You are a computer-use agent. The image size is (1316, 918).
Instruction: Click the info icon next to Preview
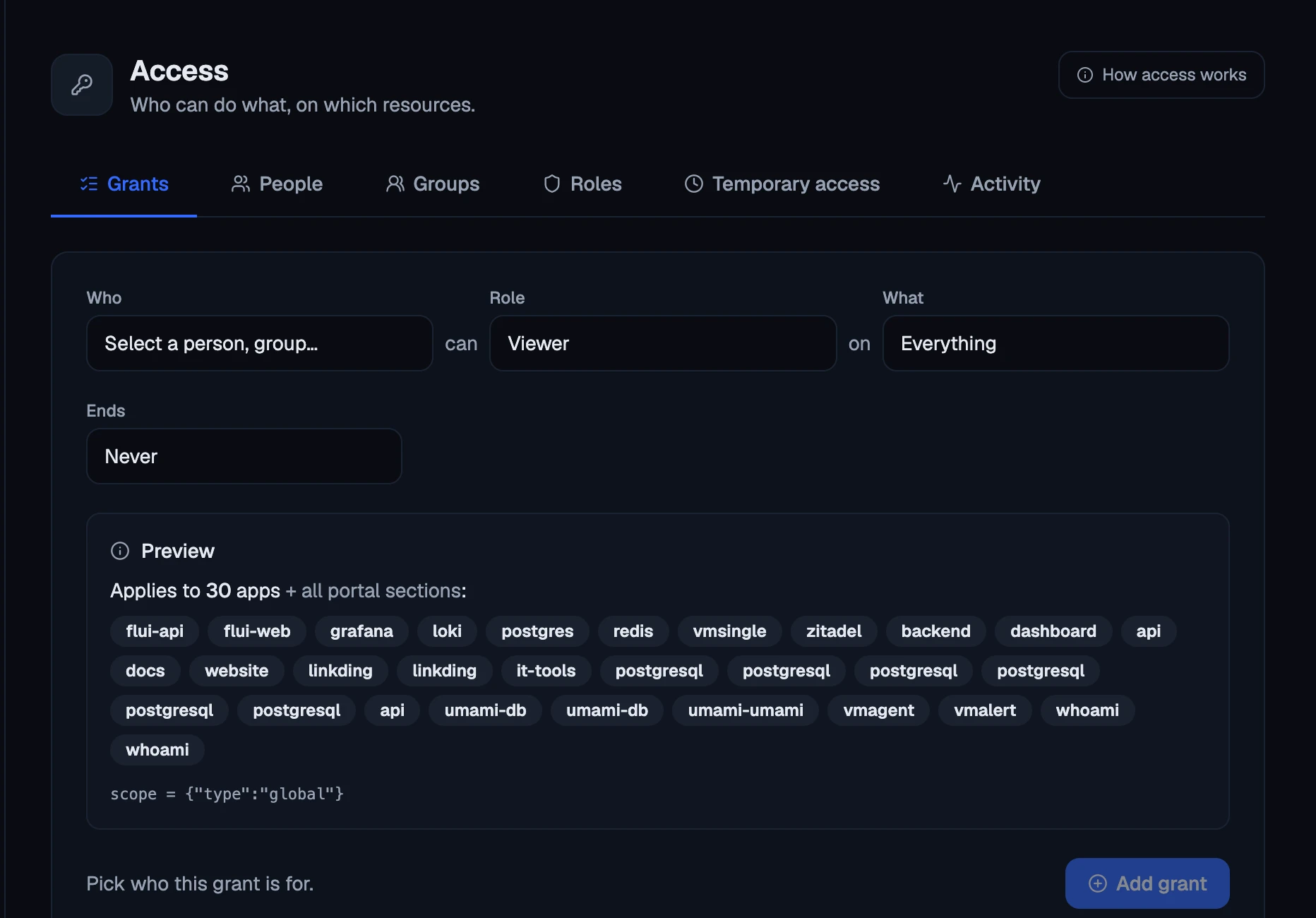click(x=120, y=551)
